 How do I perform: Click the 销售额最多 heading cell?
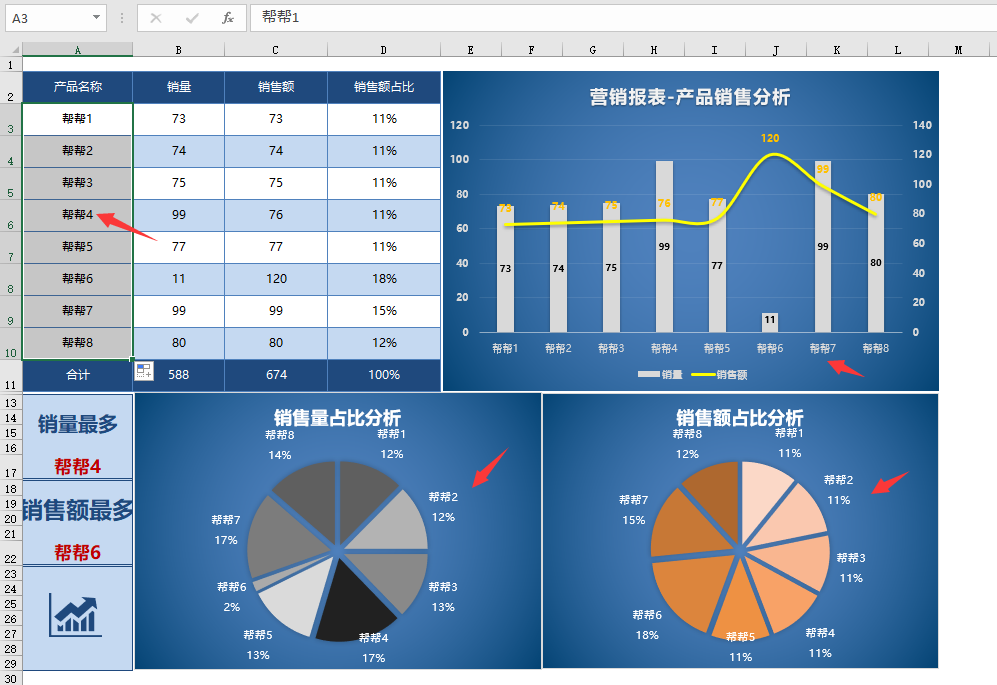(78, 510)
